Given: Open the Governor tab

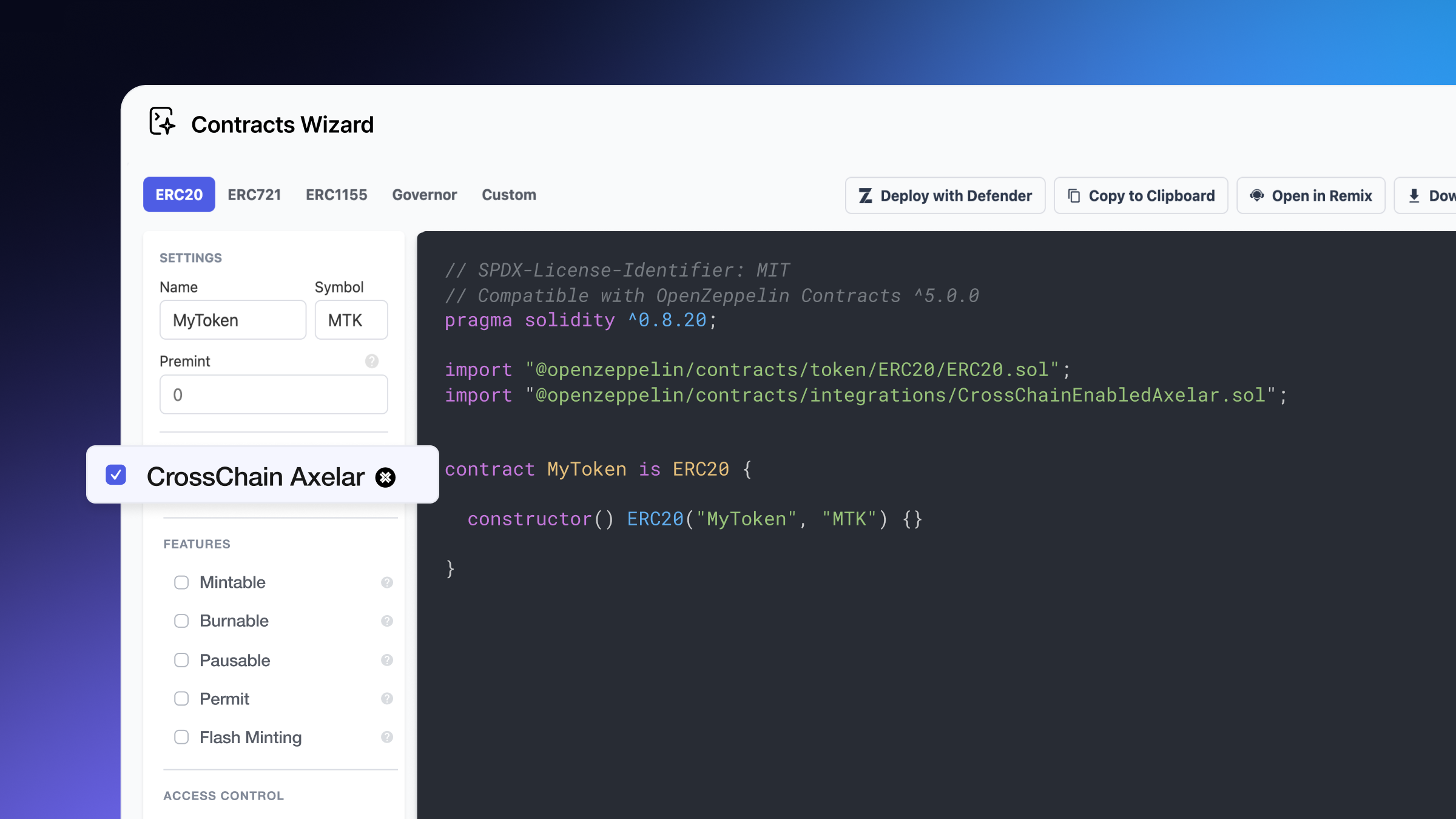Looking at the screenshot, I should (424, 194).
